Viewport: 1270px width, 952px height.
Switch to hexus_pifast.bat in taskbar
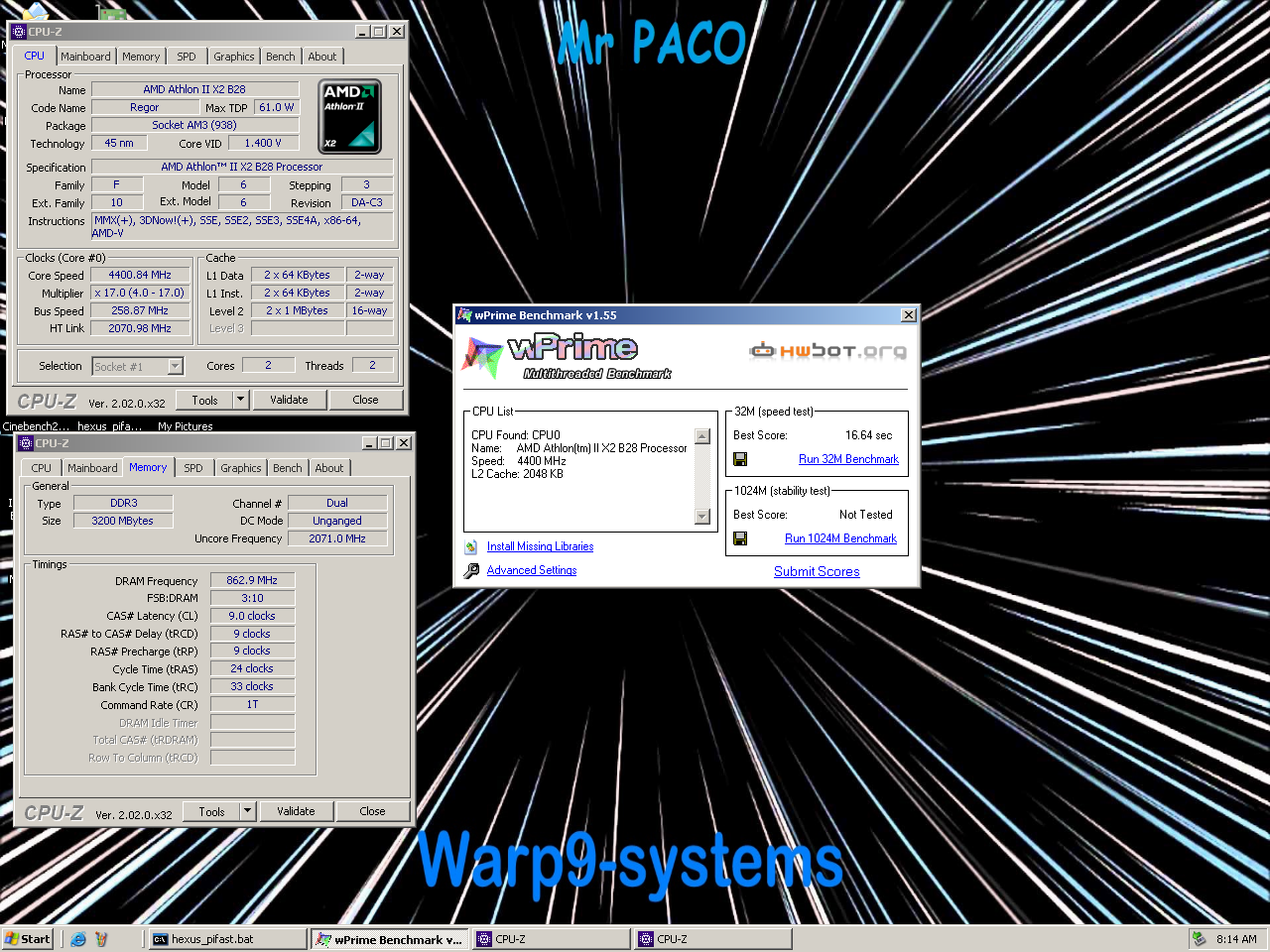point(227,939)
